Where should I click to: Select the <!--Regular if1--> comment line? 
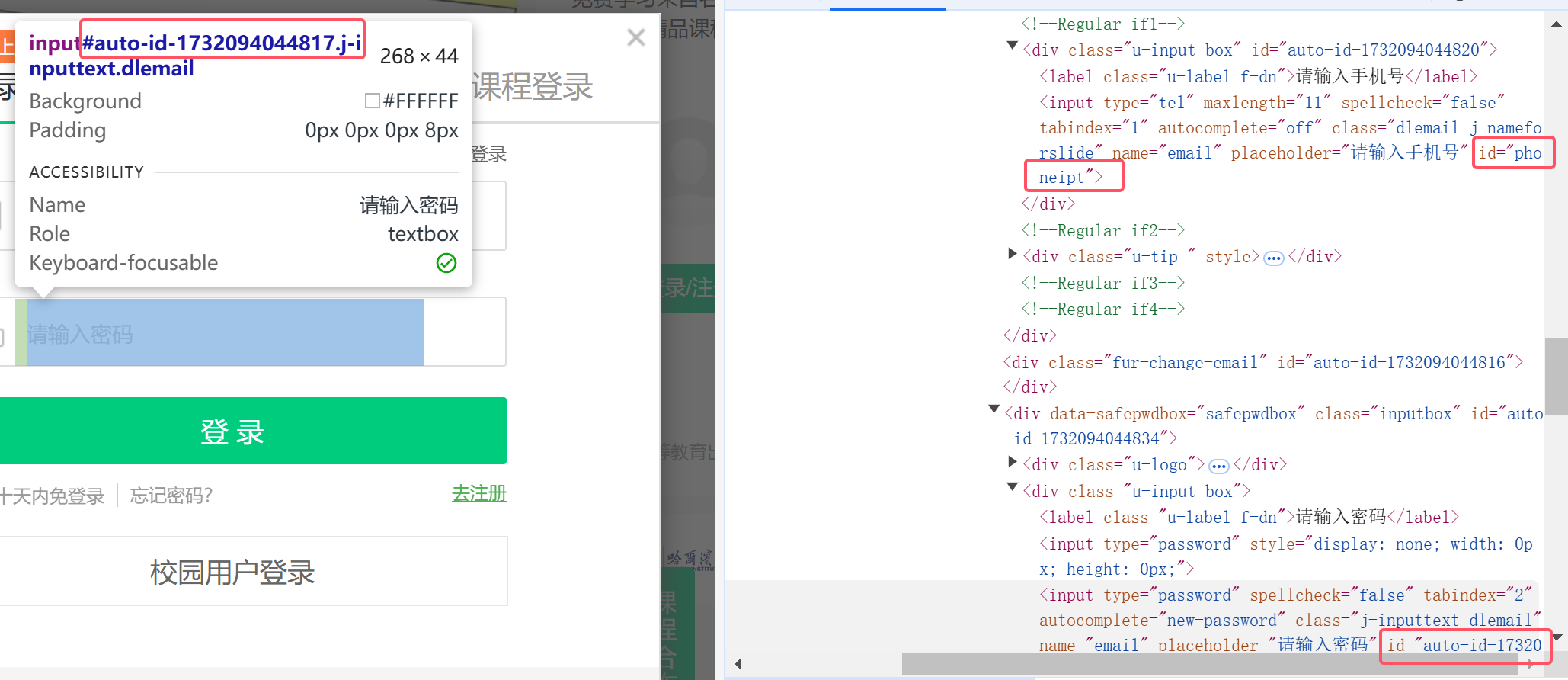click(1103, 24)
